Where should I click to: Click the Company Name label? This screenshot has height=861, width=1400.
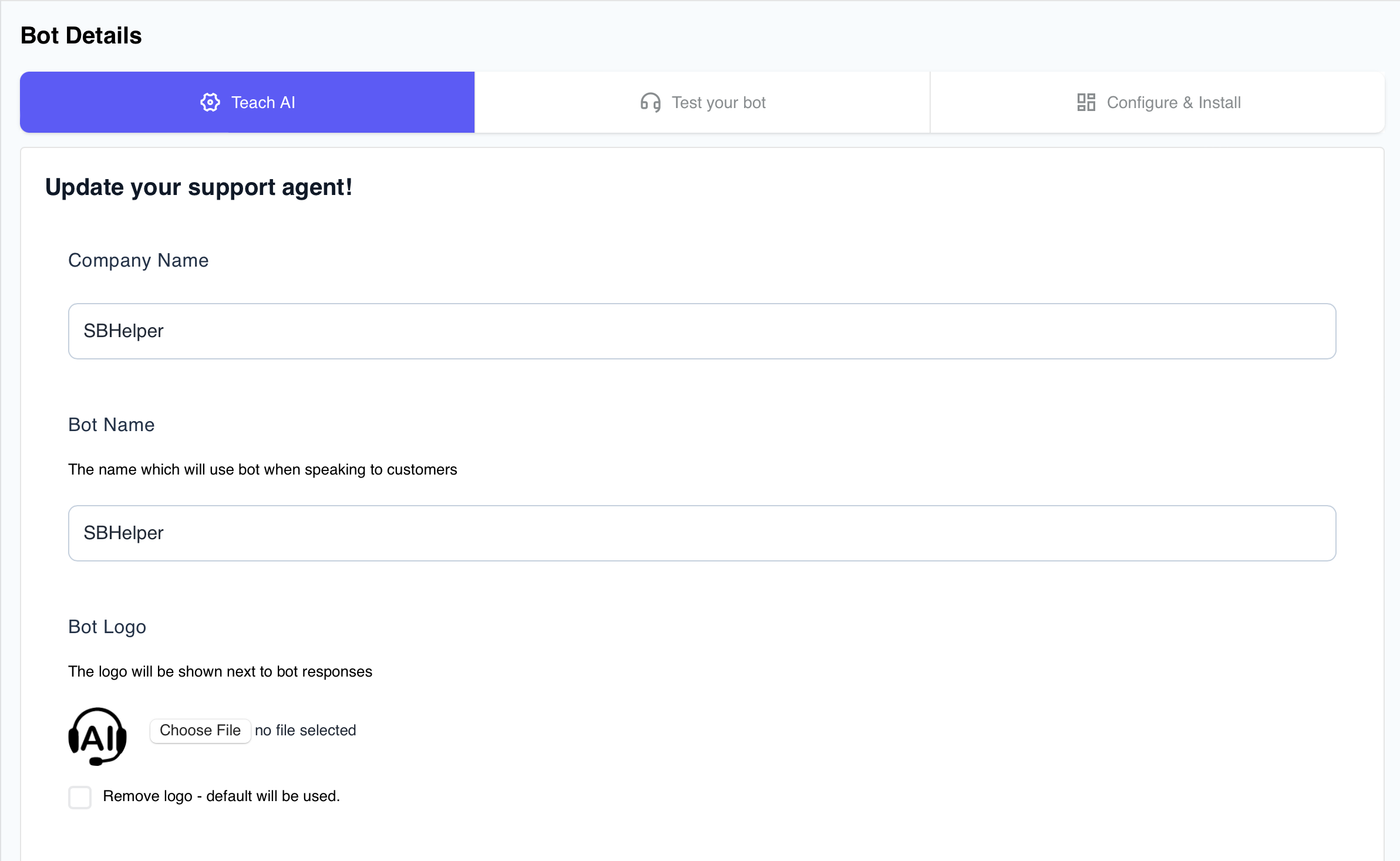click(x=138, y=260)
